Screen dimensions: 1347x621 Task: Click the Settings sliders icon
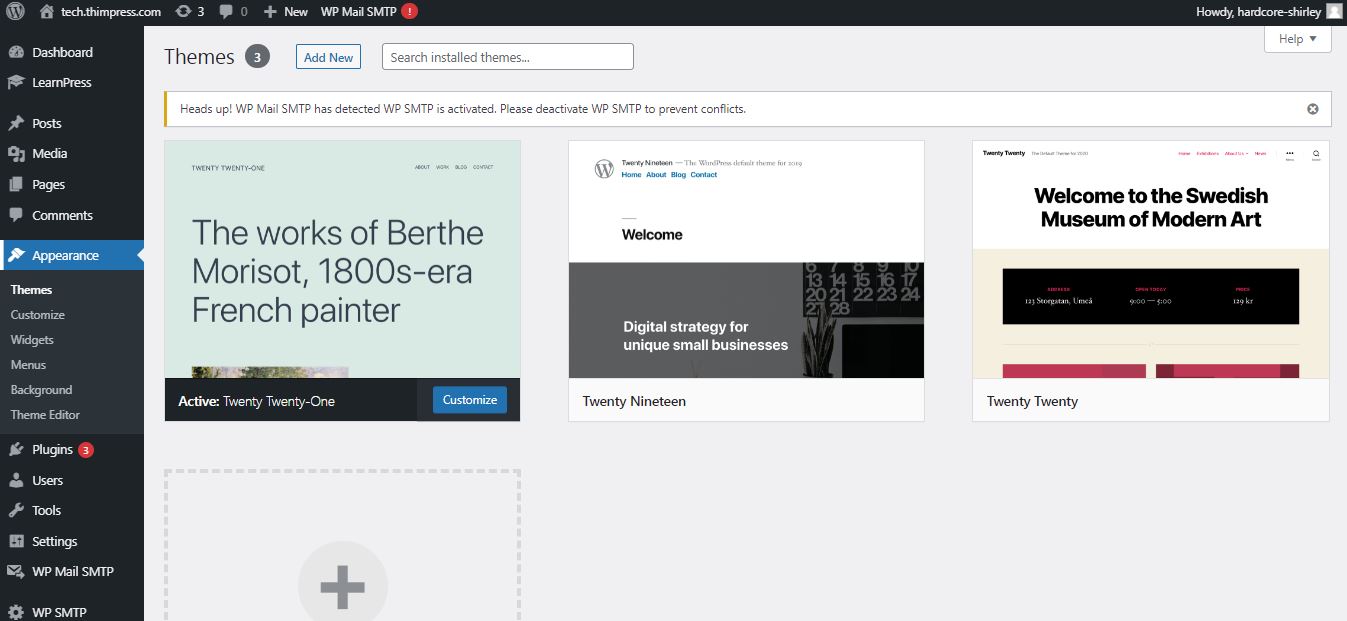(16, 542)
